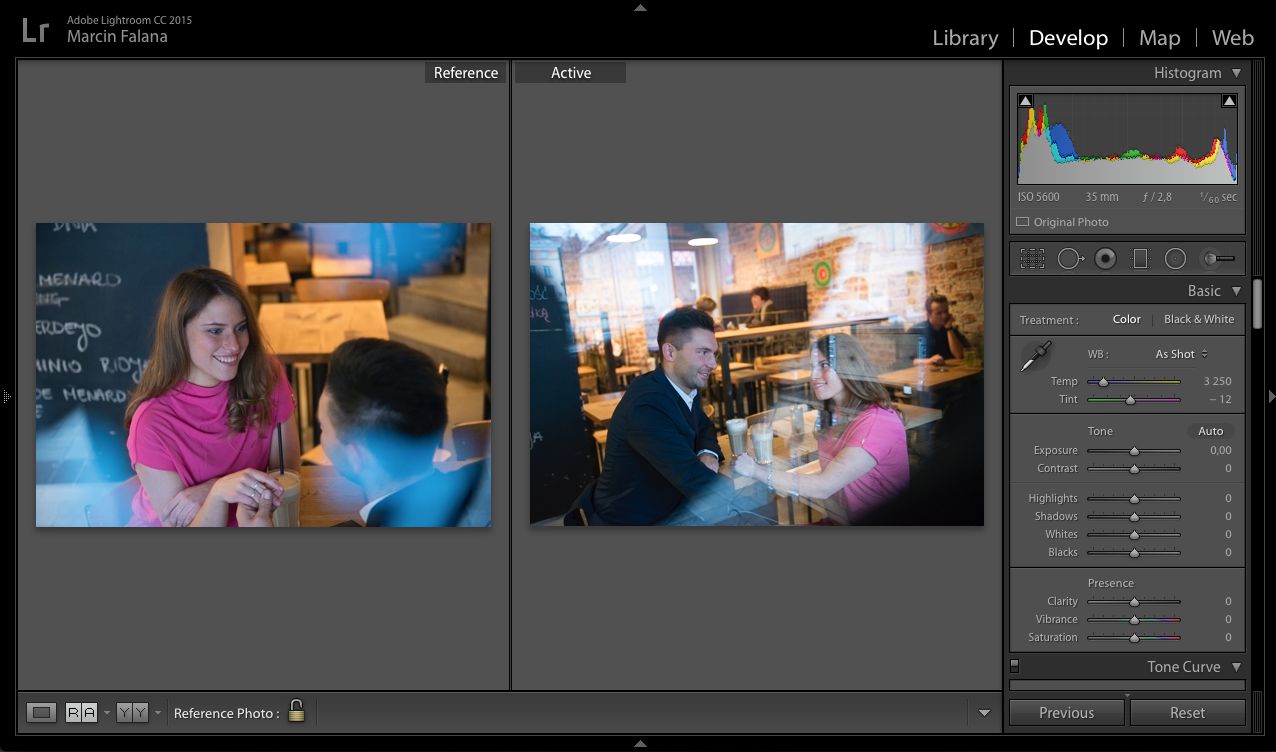This screenshot has height=752, width=1276.
Task: Pick the White Balance Selector eyedropper
Action: [x=1035, y=356]
